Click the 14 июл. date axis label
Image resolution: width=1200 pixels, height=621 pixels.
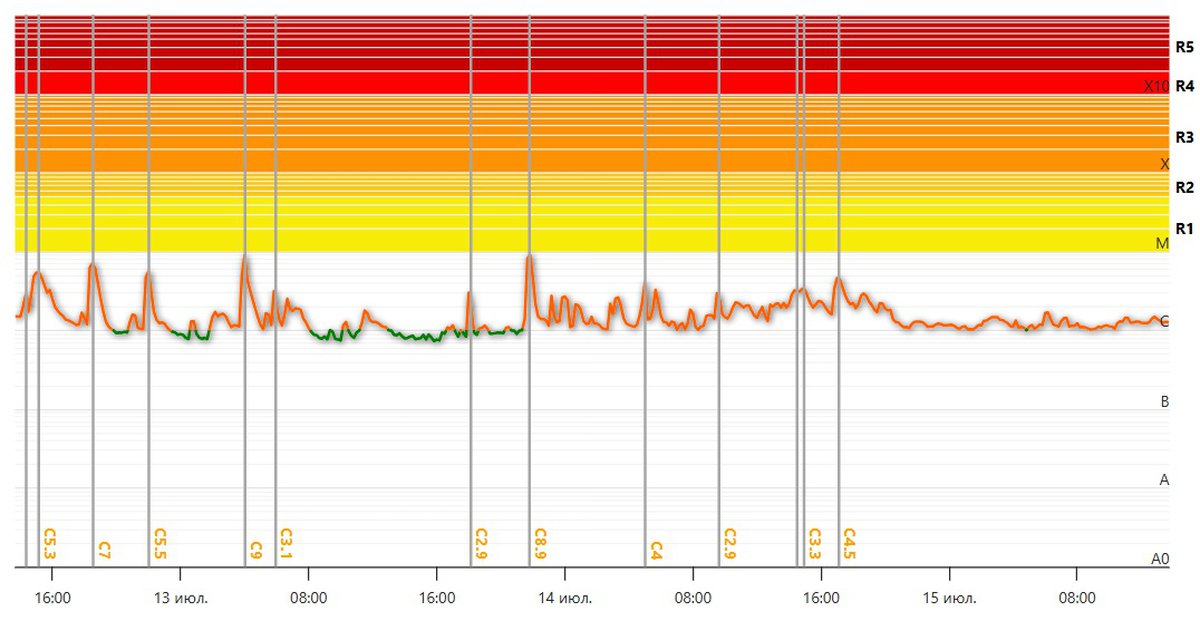(x=565, y=599)
